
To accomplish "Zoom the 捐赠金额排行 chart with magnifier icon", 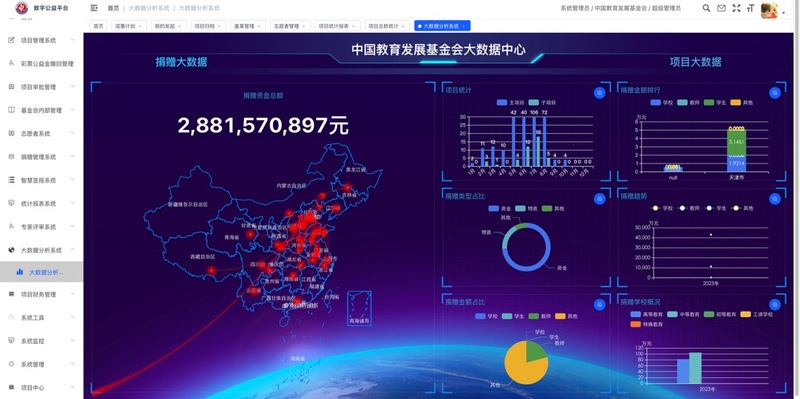I will [x=774, y=93].
